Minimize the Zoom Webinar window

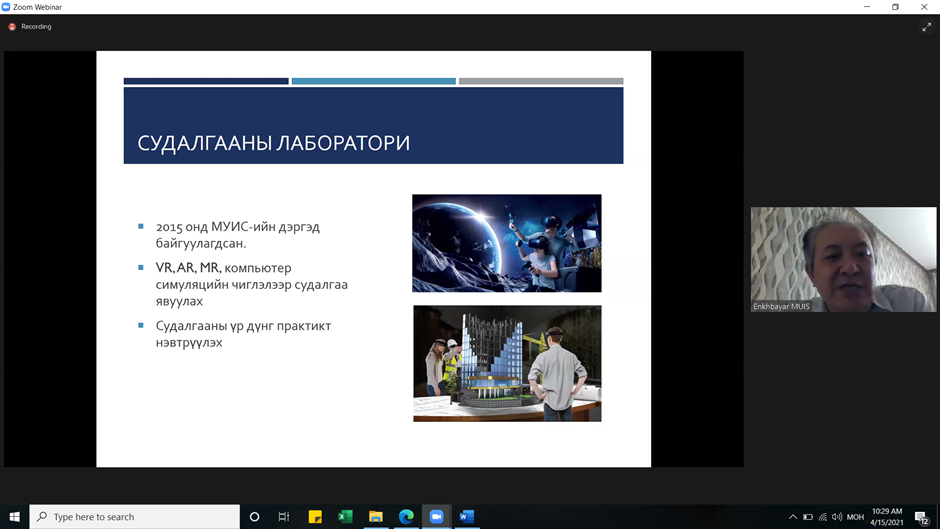point(867,7)
